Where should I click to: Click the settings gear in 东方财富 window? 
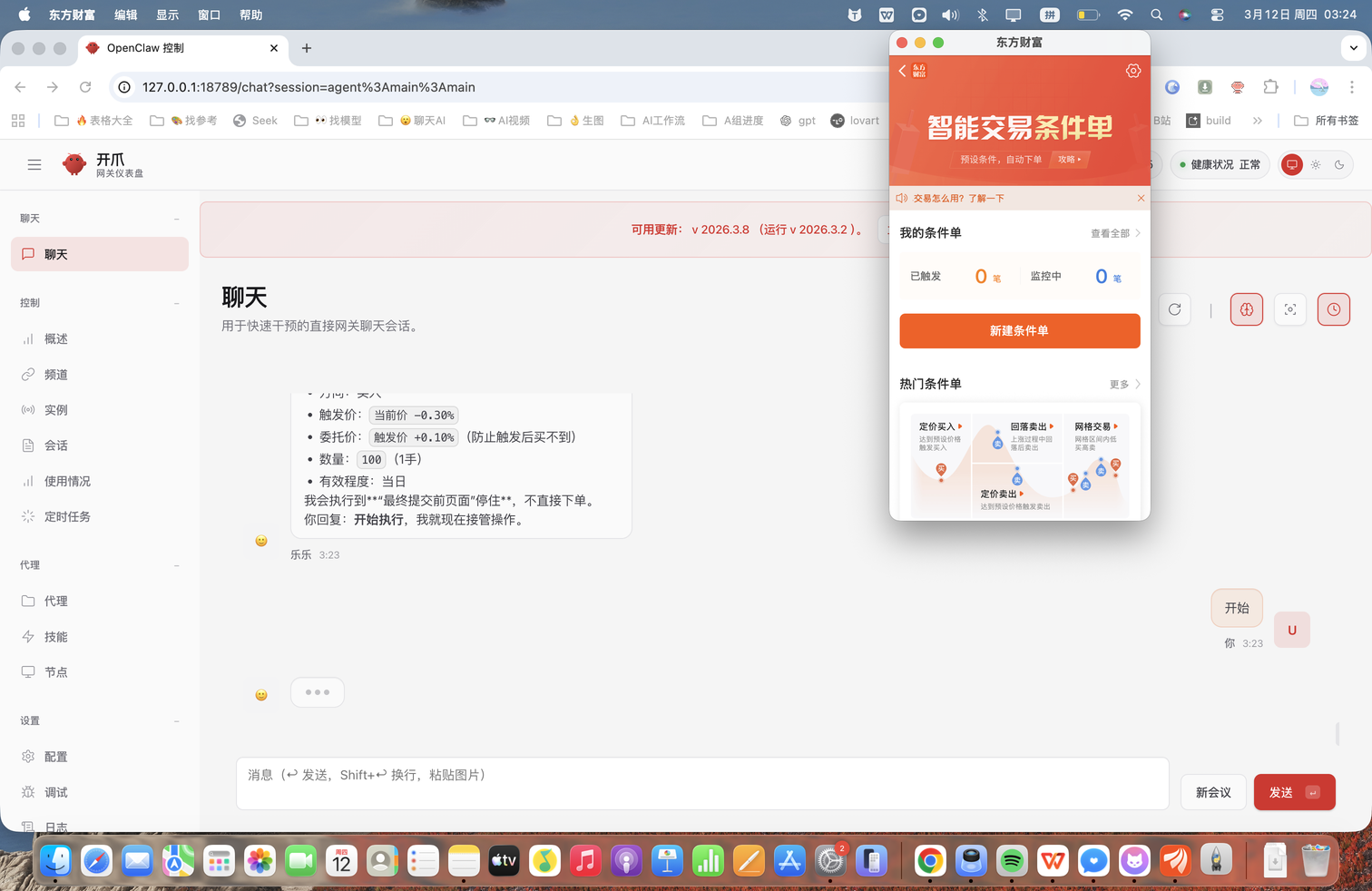coord(1132,71)
